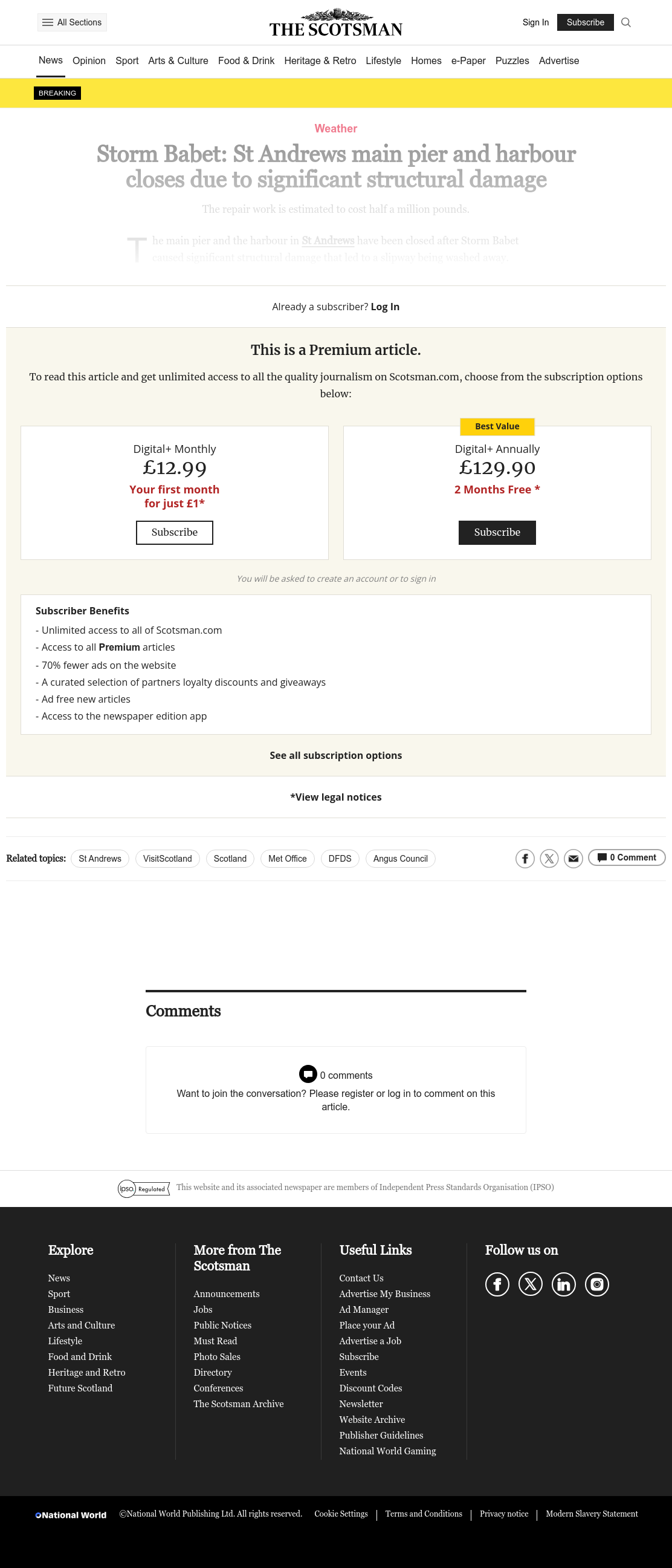Open the search magnifier icon in header
This screenshot has width=672, height=1568.
tap(626, 22)
